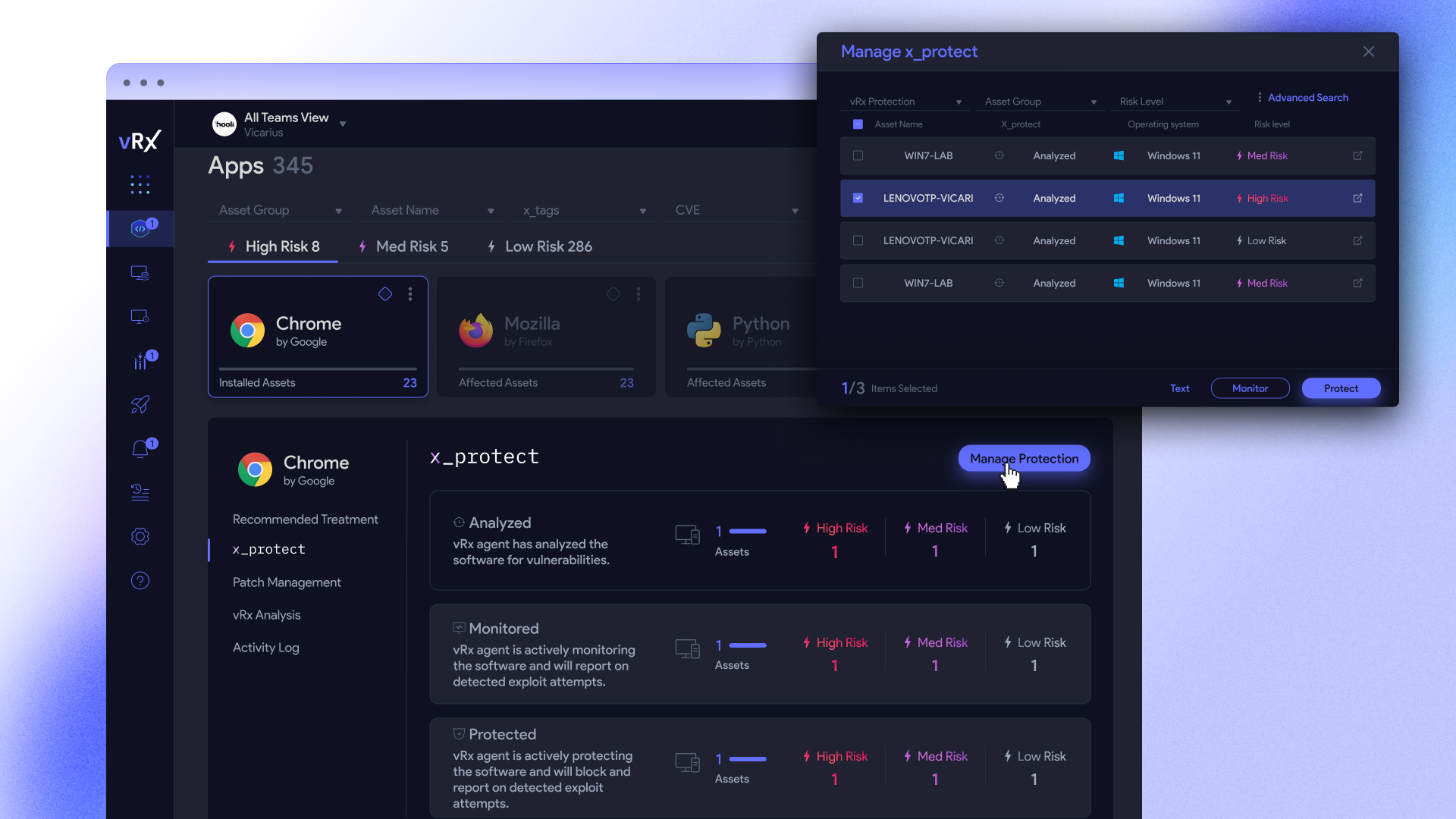
Task: Click diamond tag icon on Chrome card
Action: point(385,294)
